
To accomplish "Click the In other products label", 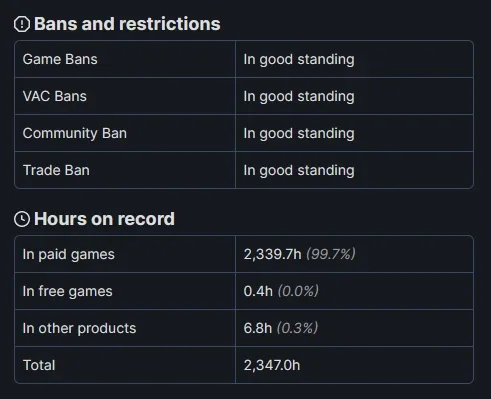I will (79, 329).
